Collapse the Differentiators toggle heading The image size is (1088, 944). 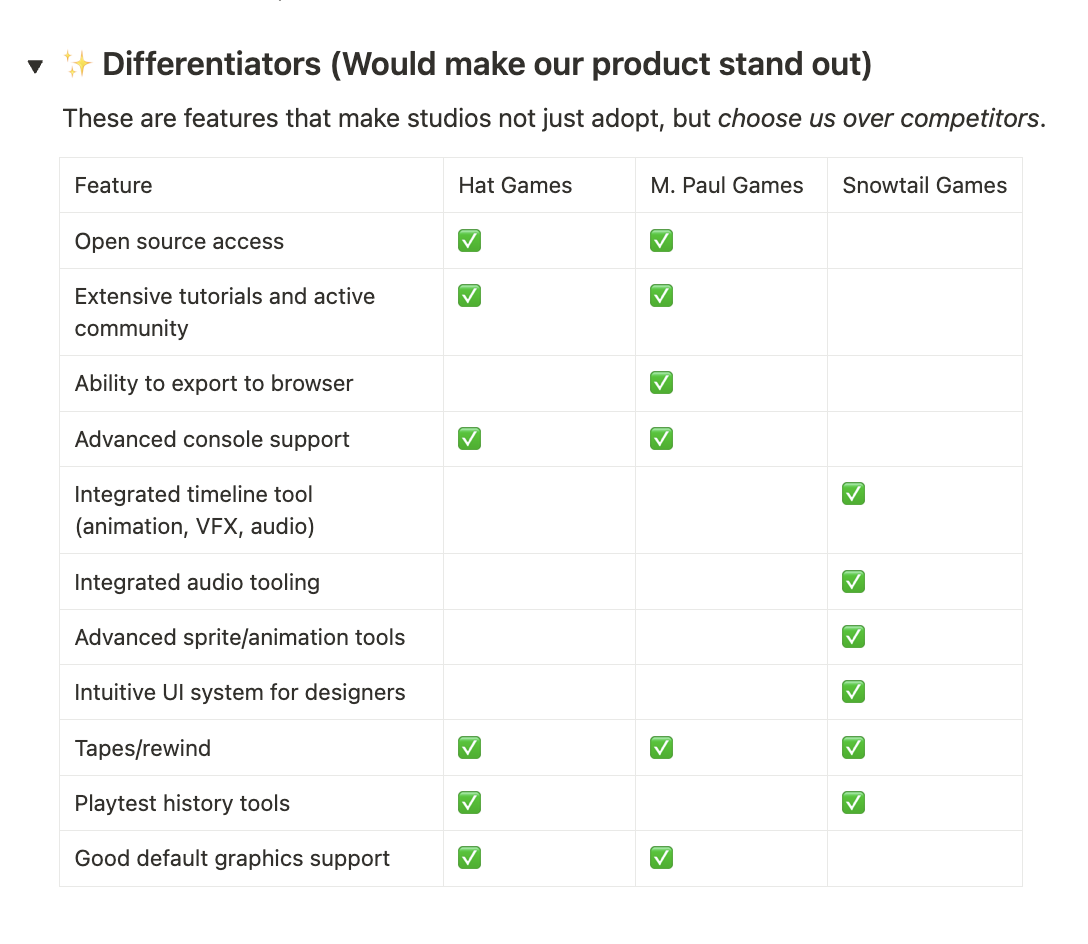(35, 66)
